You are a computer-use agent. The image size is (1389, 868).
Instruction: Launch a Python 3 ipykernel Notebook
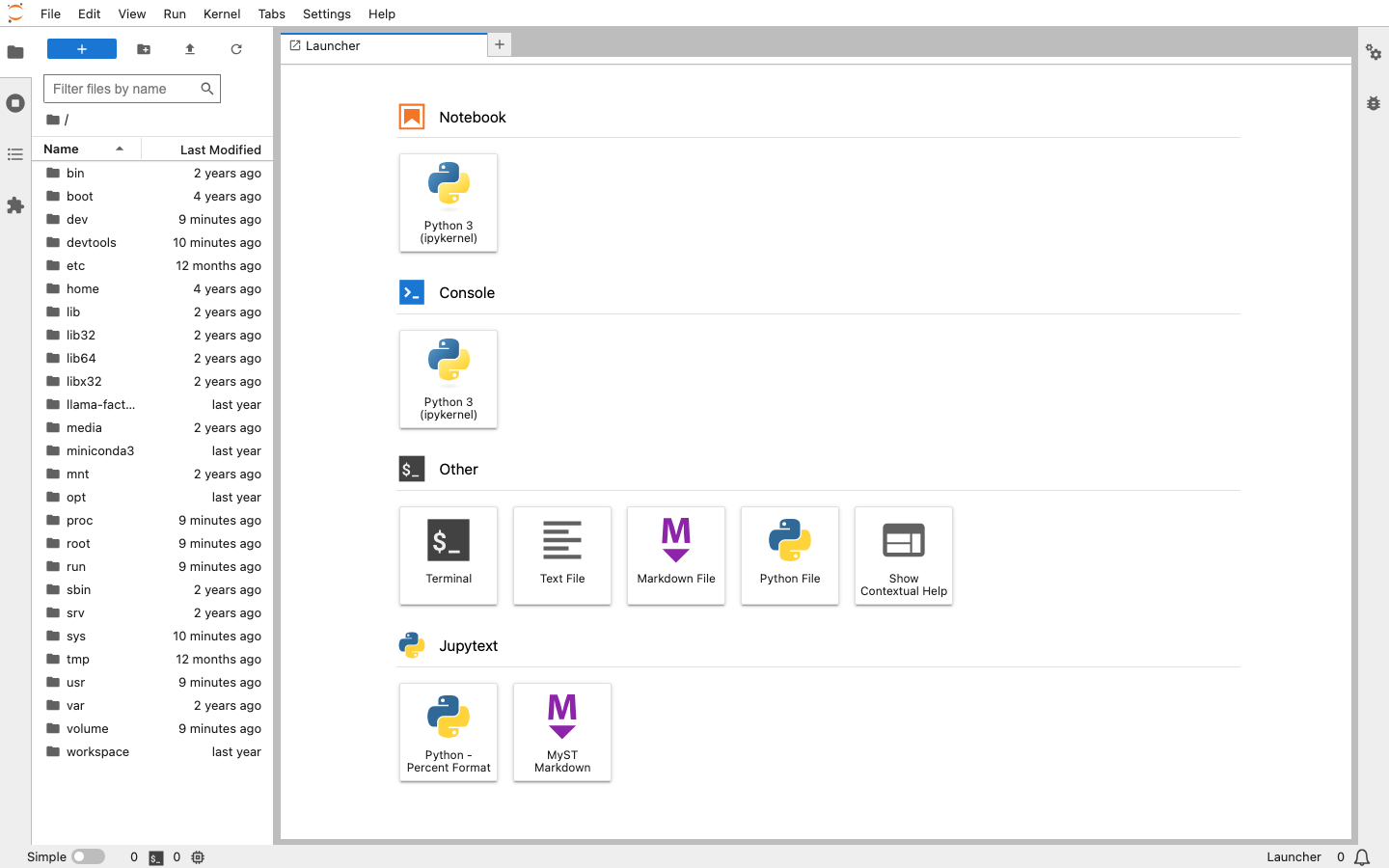coord(449,203)
